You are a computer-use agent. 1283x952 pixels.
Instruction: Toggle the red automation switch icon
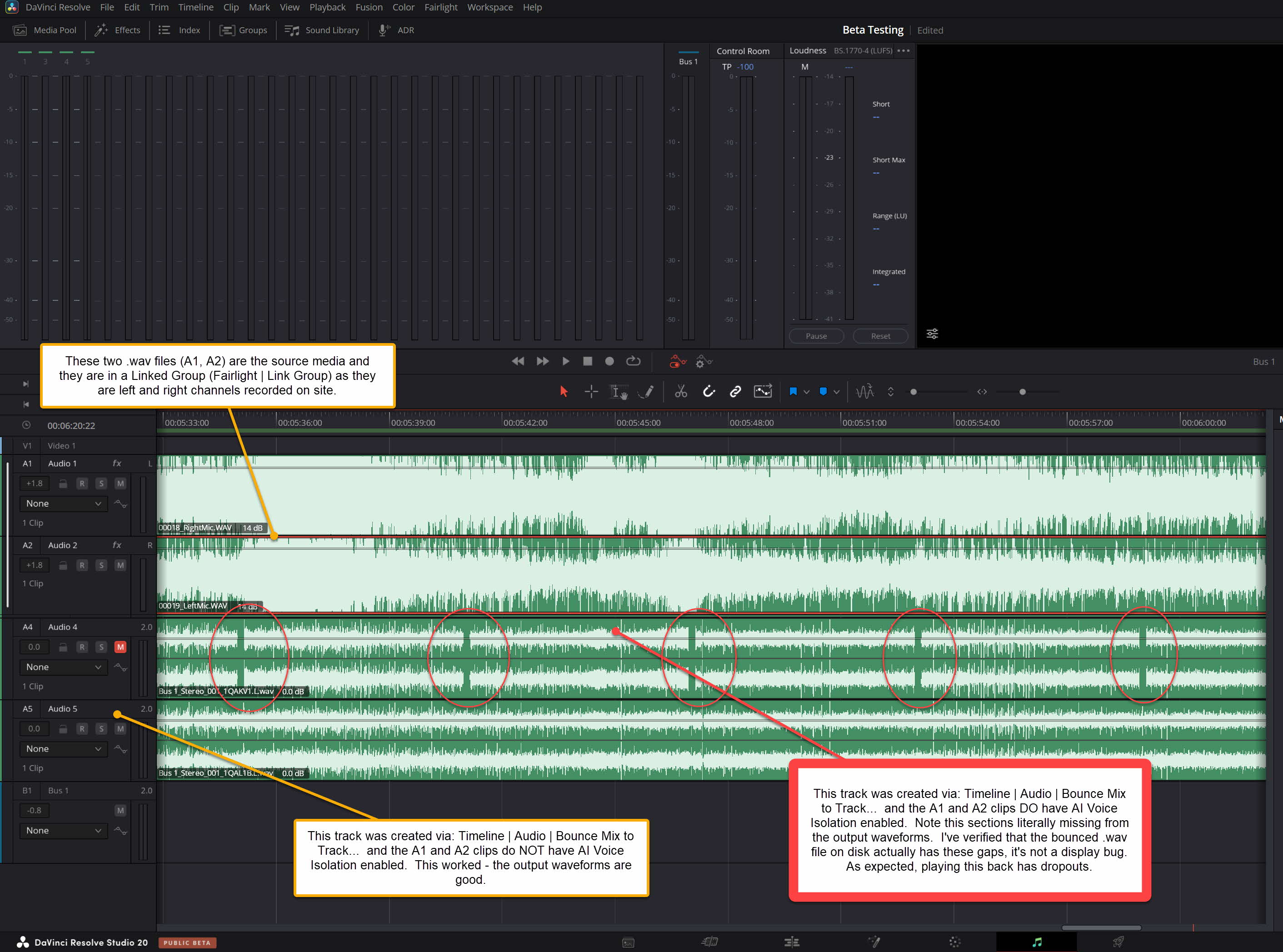[677, 361]
